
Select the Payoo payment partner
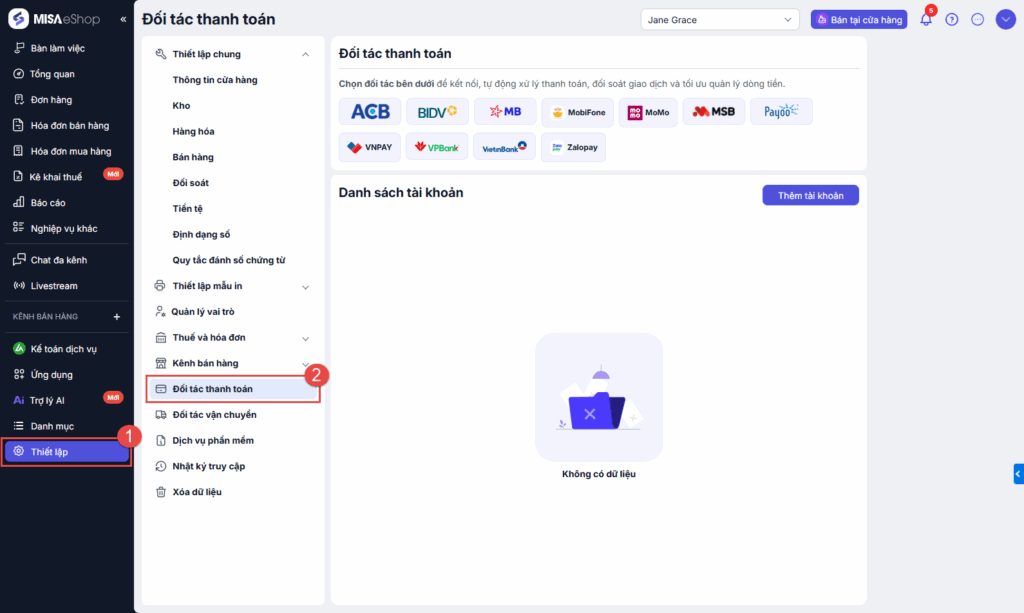[x=781, y=112]
